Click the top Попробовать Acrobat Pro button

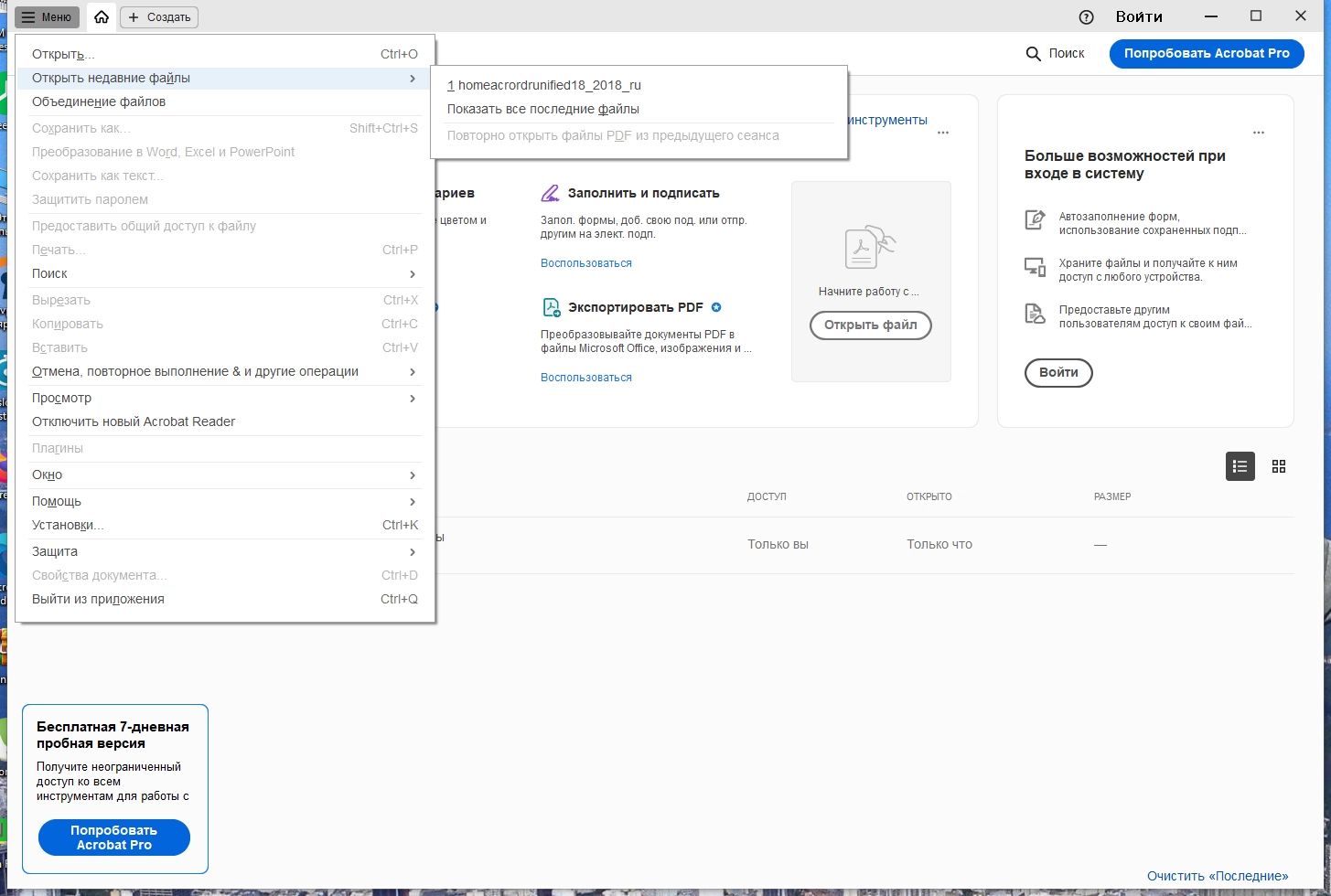[x=1207, y=53]
